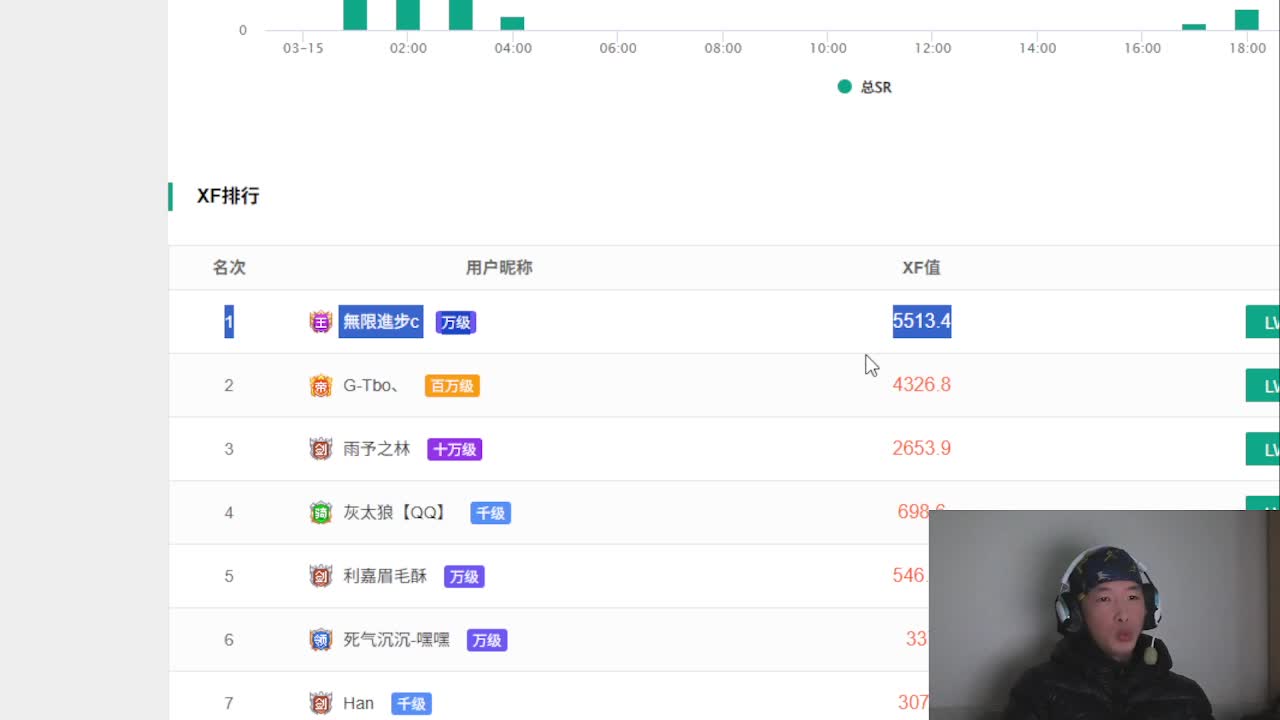Click the blue badge icon beside 死气沉沉-嘿嘿
Image resolution: width=1280 pixels, height=720 pixels.
320,640
